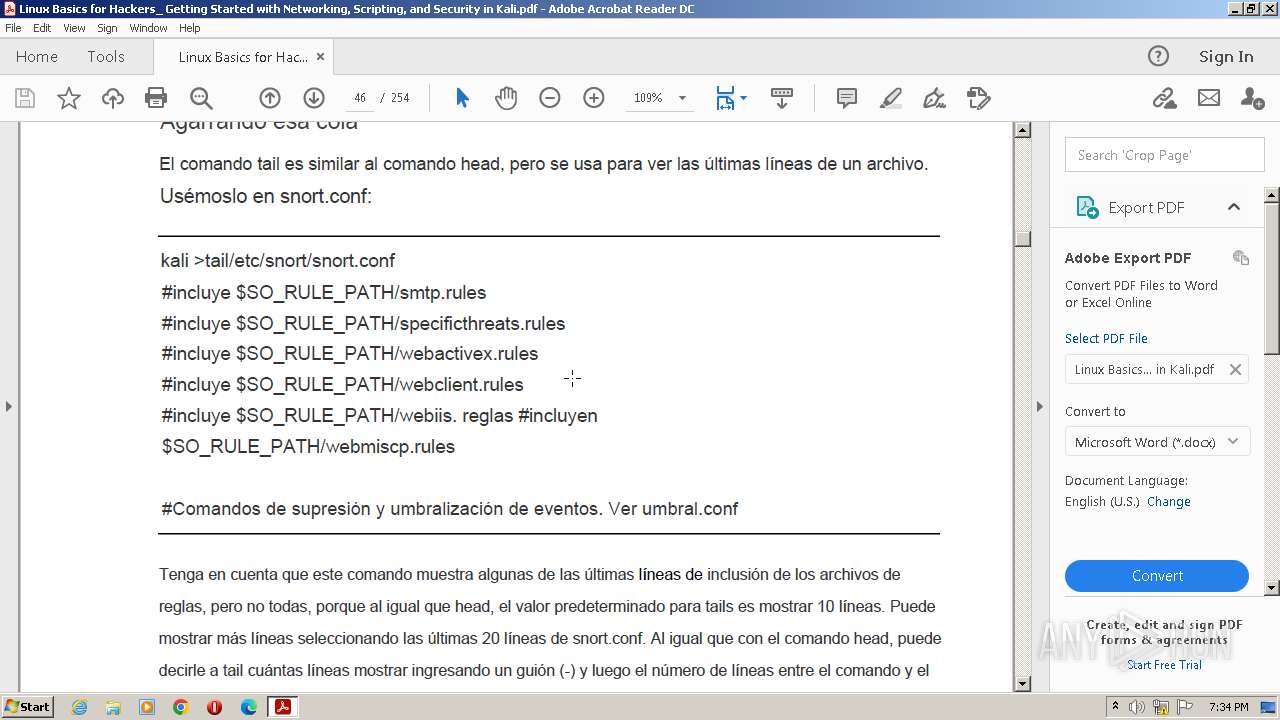
Task: Zoom out with the minus button
Action: click(550, 98)
